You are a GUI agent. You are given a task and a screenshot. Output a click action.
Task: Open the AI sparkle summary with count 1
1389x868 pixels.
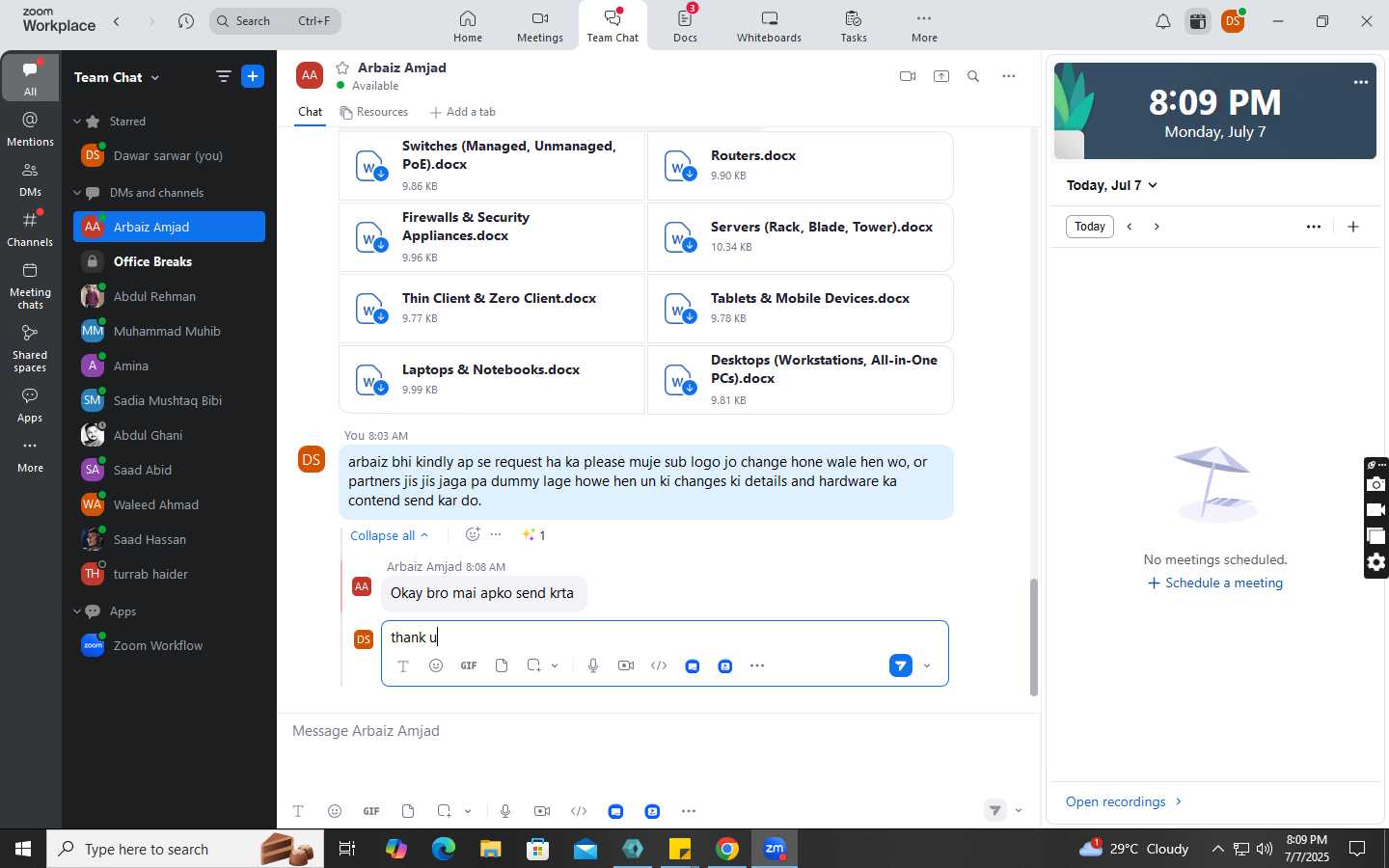coord(534,534)
